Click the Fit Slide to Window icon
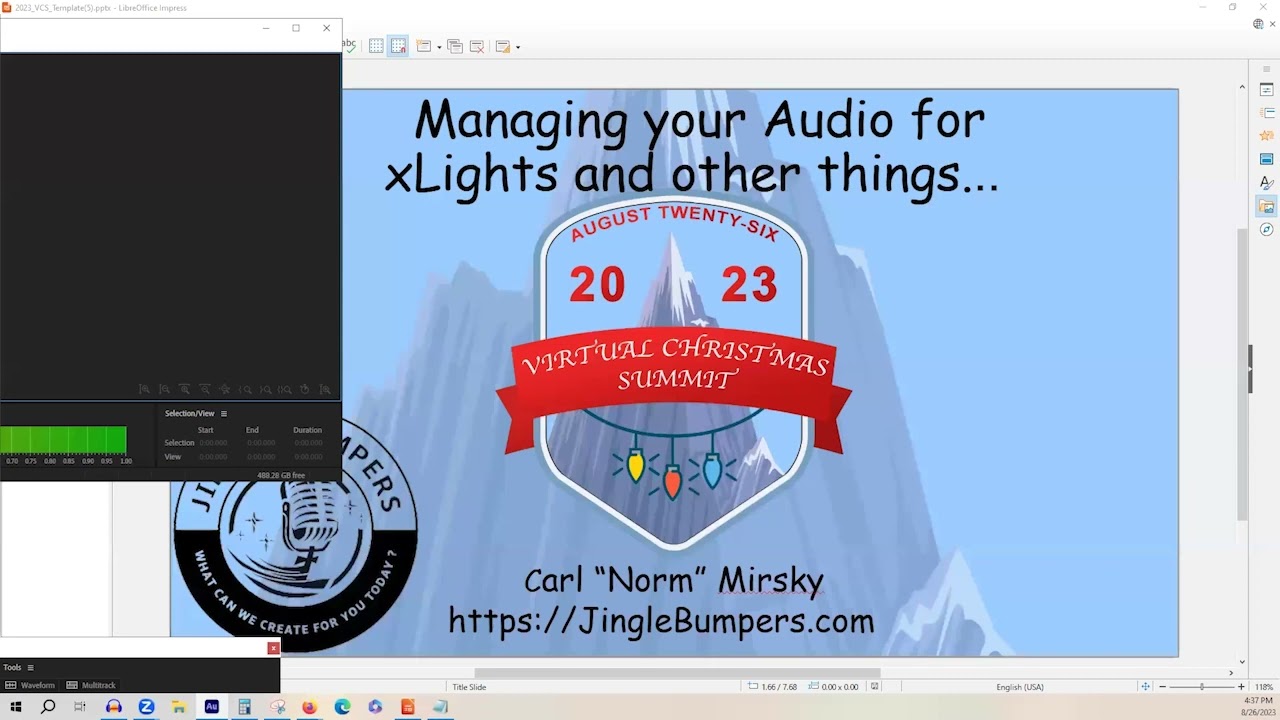Image resolution: width=1280 pixels, height=720 pixels. [x=1146, y=687]
